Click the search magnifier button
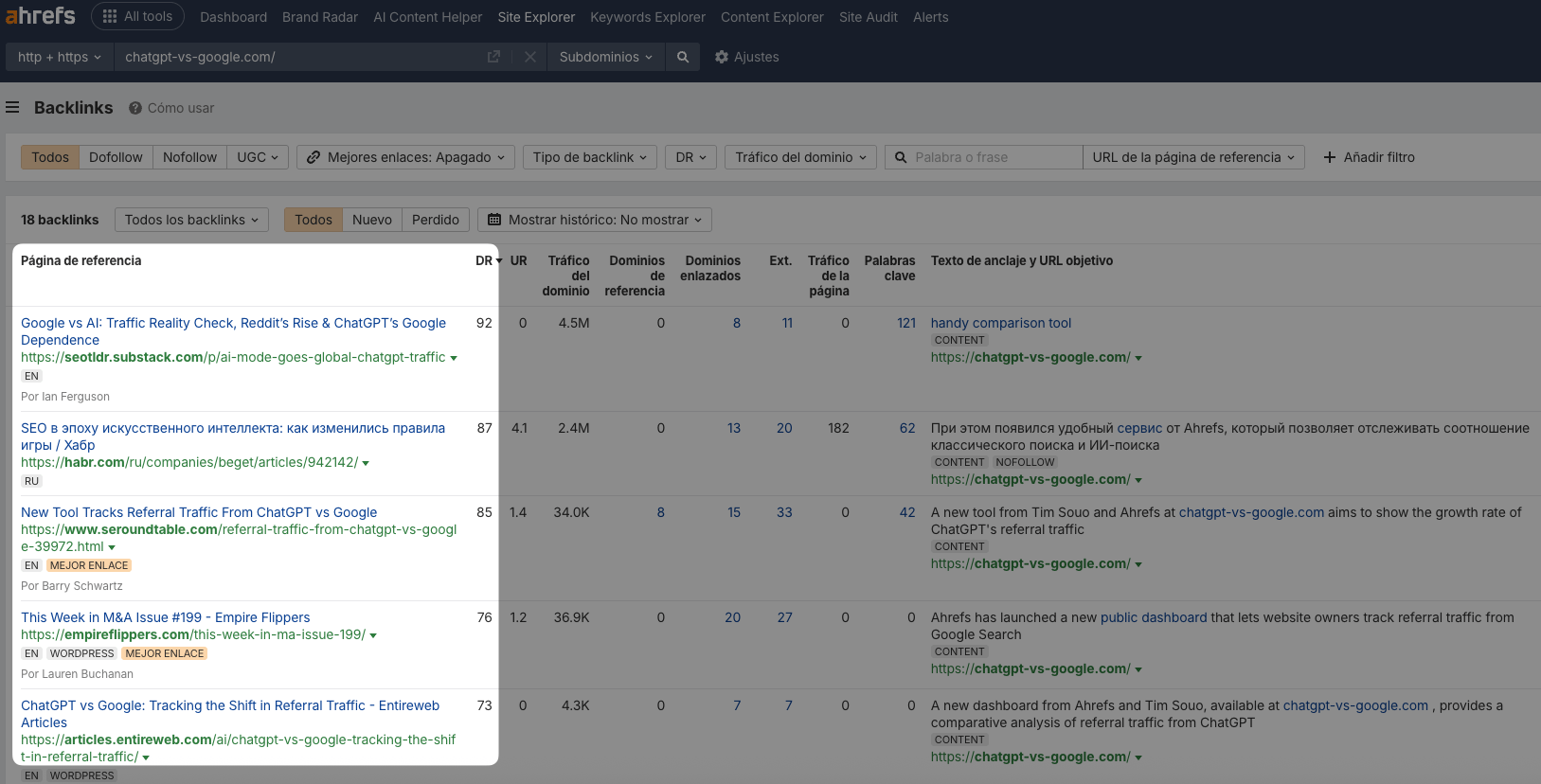 [x=683, y=57]
